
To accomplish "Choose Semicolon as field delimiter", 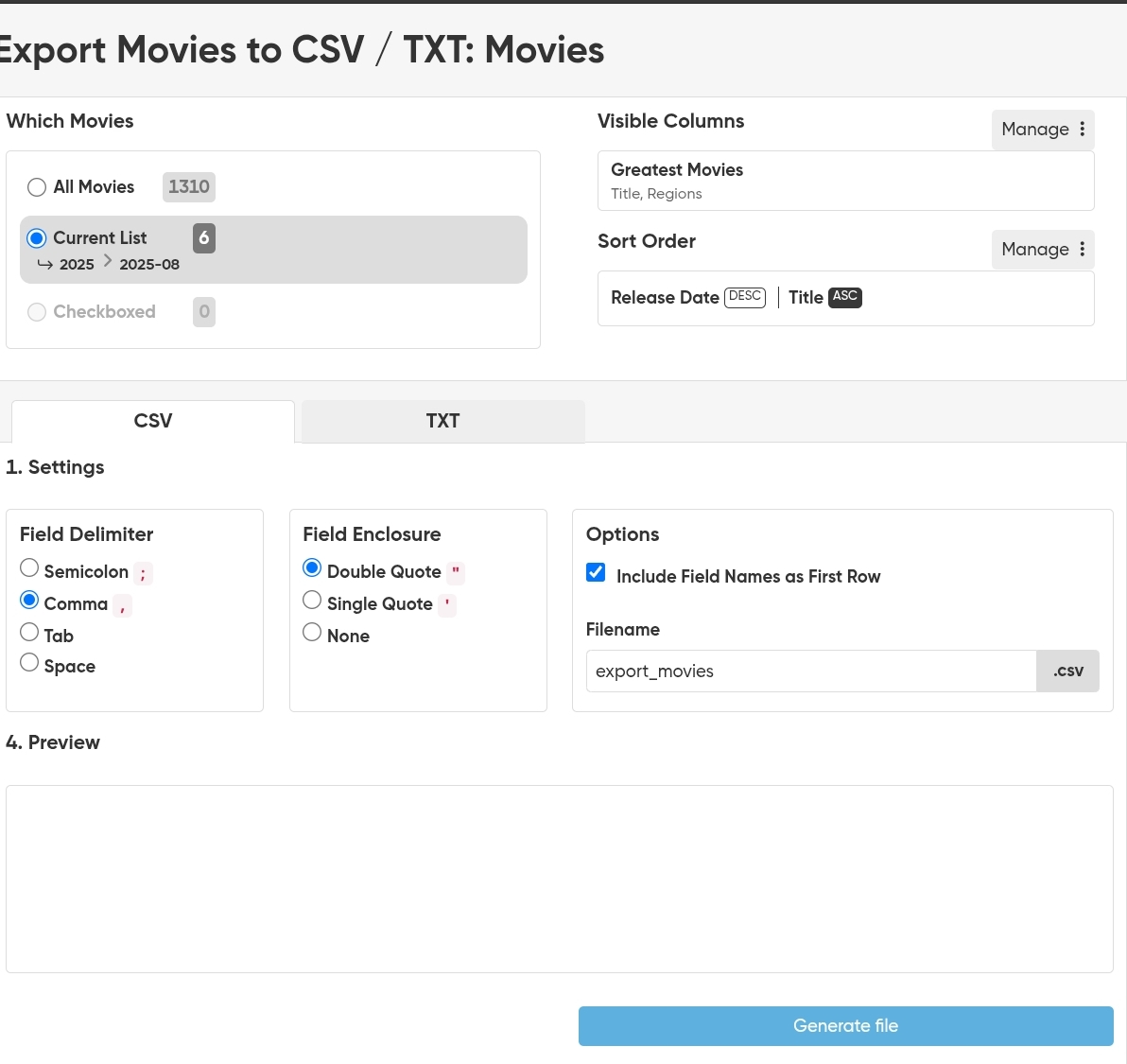I will [x=29, y=567].
